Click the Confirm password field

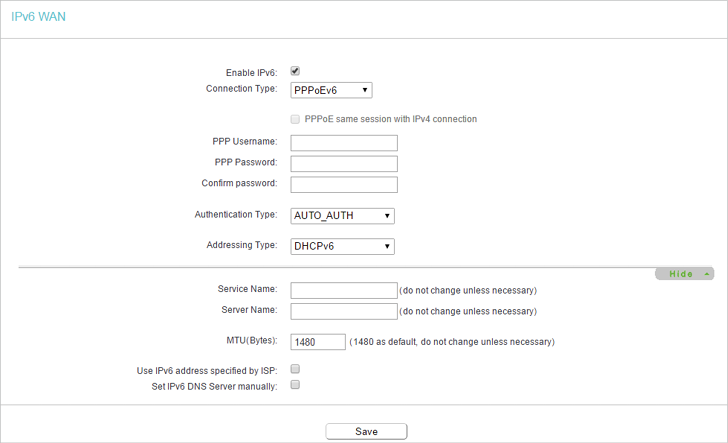point(344,185)
